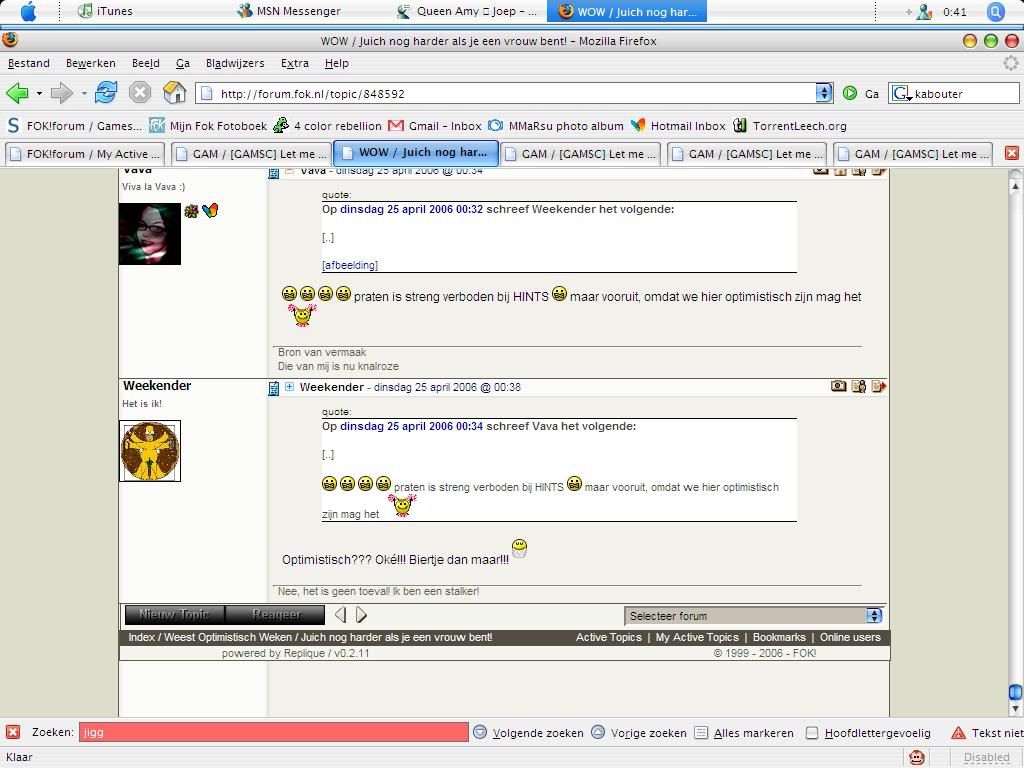
Task: Open the FOK!forum / Games bookmark
Action: coord(74,125)
